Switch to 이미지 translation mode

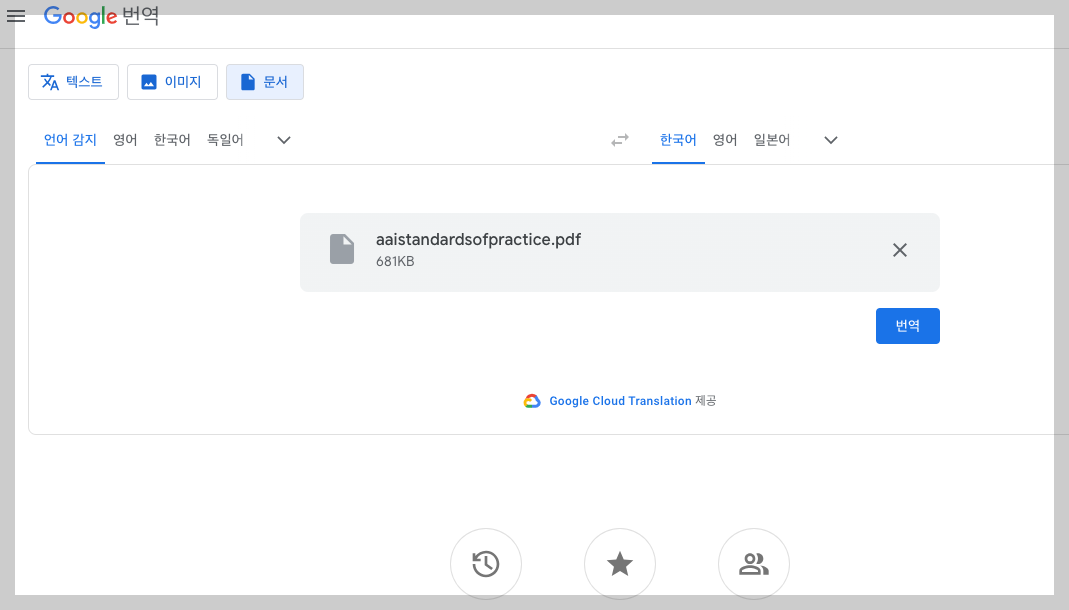172,82
